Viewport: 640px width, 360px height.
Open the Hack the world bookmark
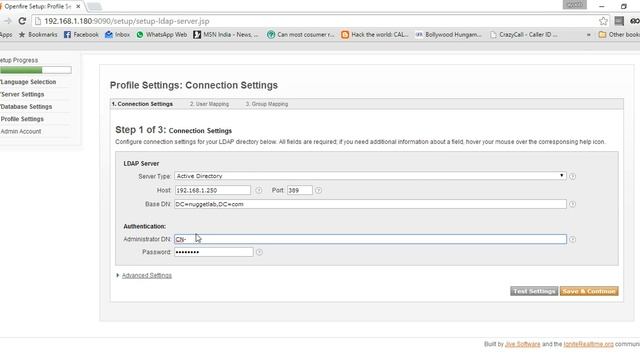(x=375, y=35)
